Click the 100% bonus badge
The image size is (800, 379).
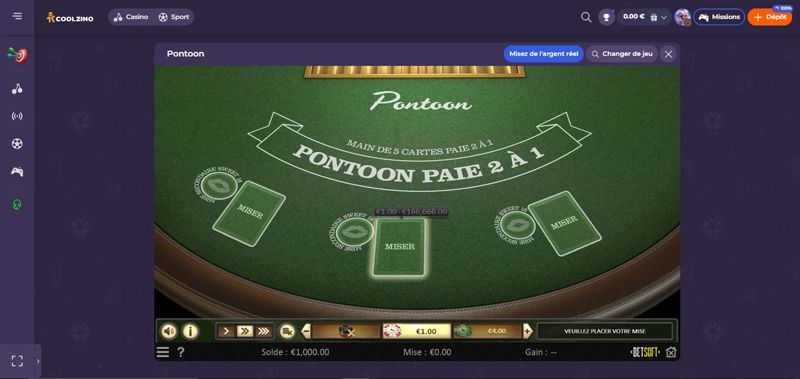782,8
